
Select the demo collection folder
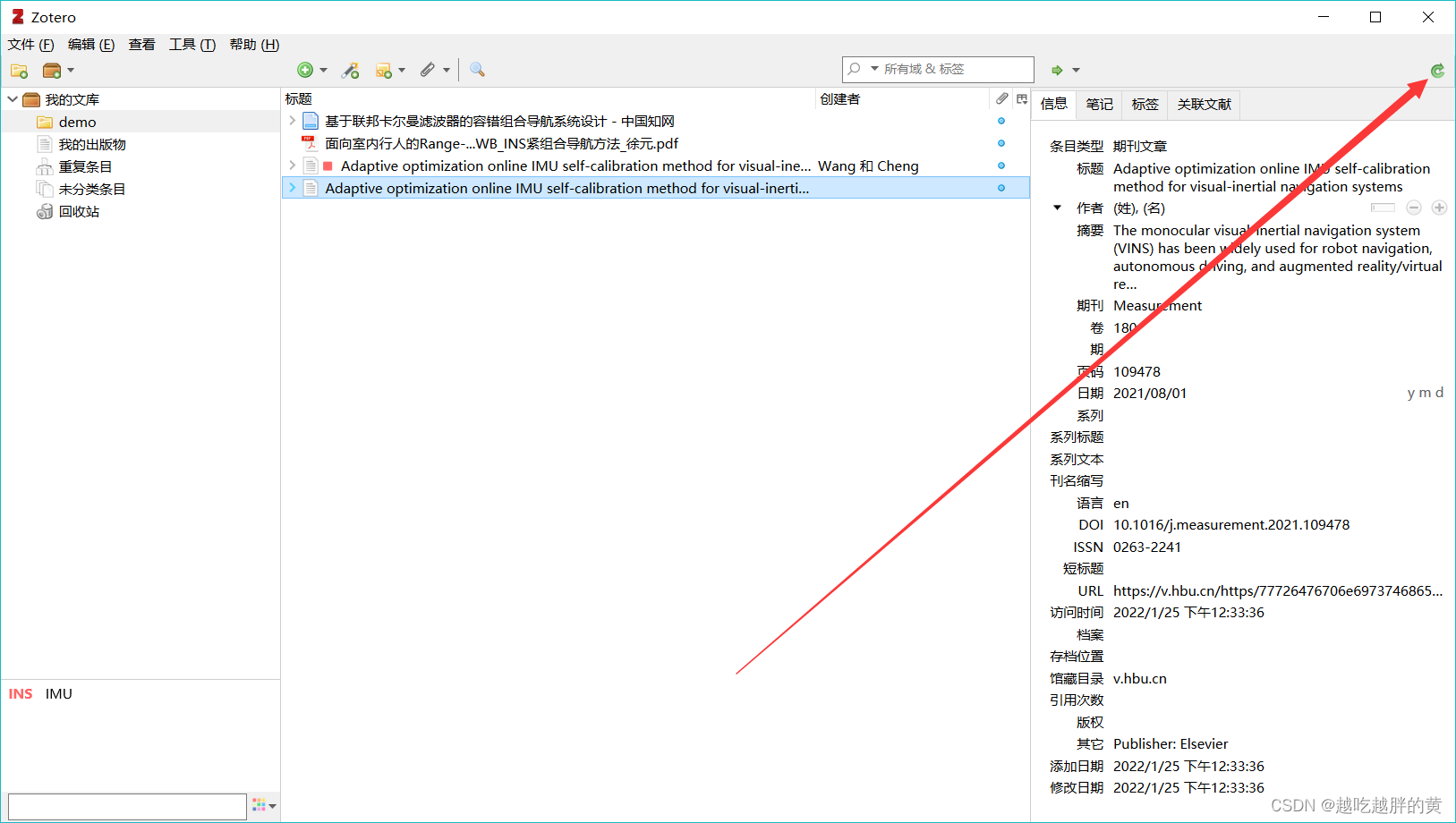77,122
